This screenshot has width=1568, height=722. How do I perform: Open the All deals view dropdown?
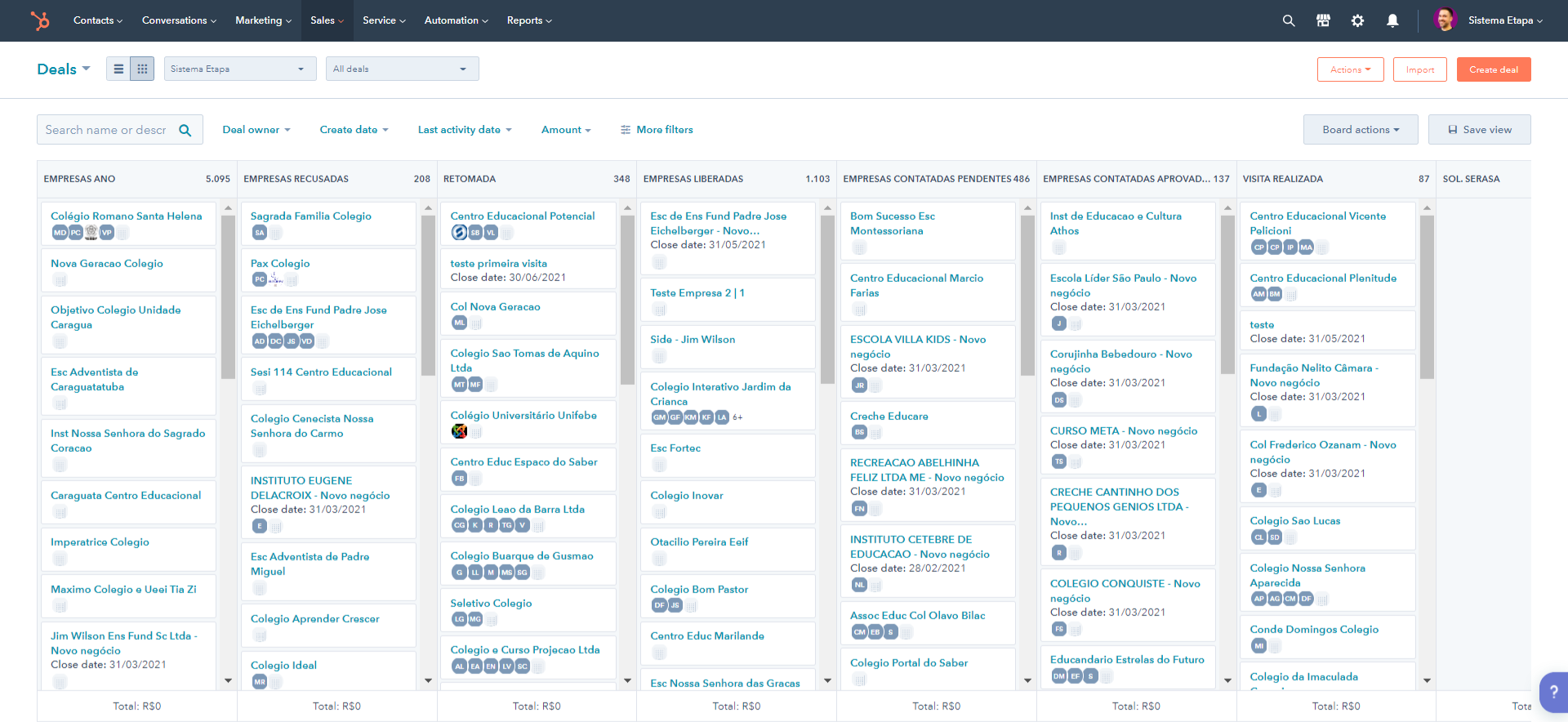tap(403, 69)
